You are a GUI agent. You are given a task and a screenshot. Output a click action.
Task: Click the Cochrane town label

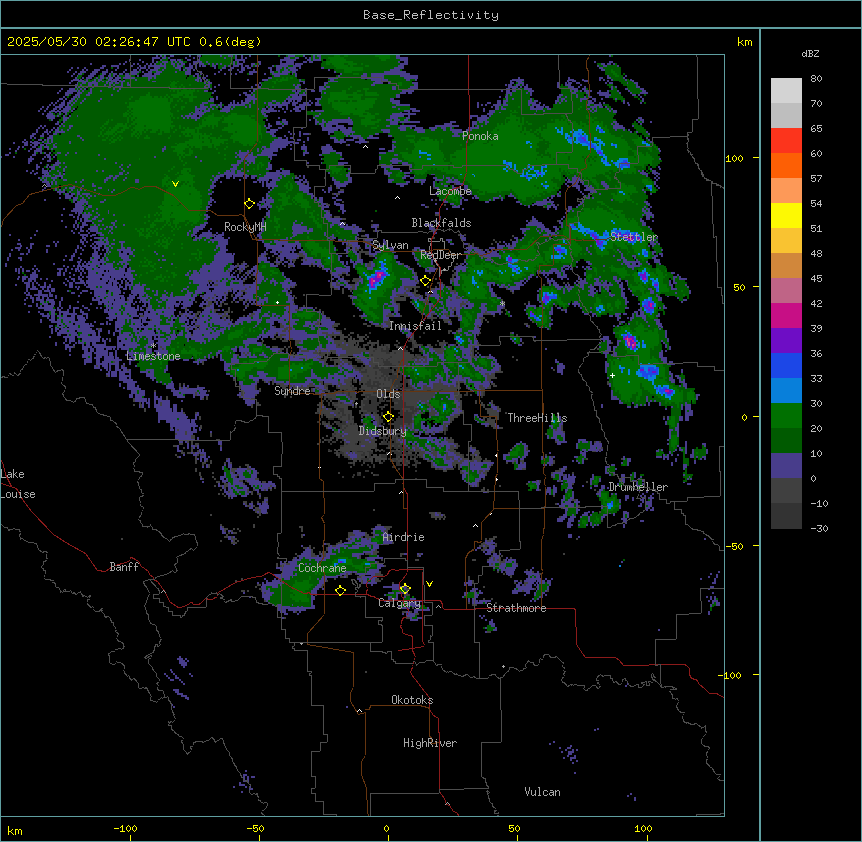[x=322, y=568]
